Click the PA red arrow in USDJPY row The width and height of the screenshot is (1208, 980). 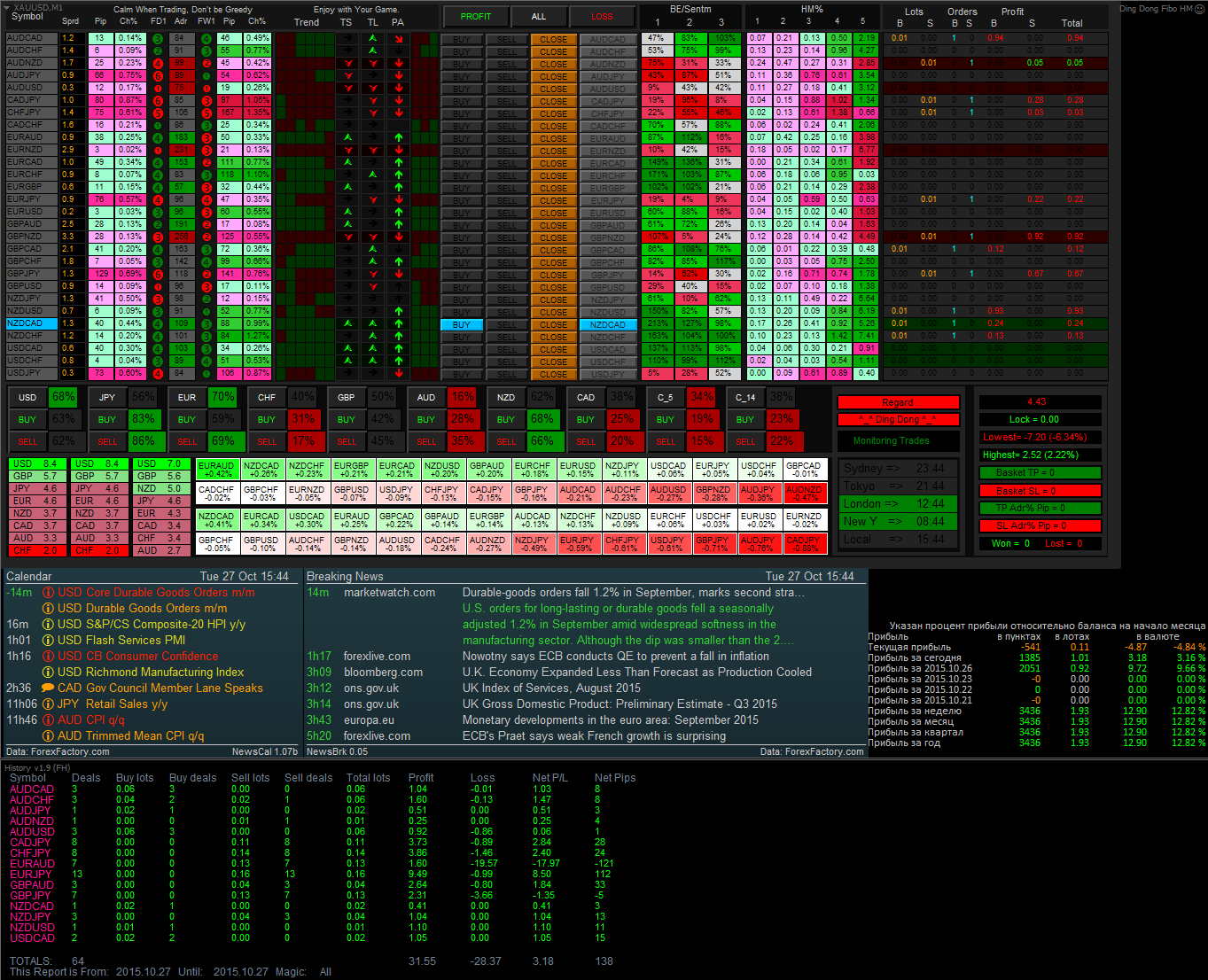(x=398, y=374)
